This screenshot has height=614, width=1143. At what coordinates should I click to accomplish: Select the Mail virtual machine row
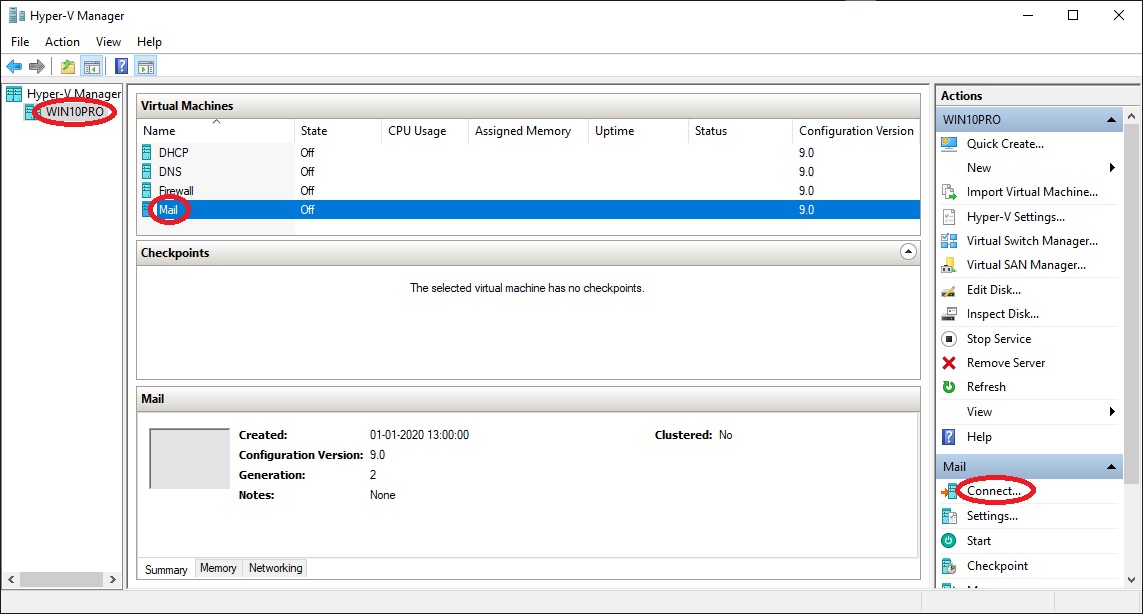click(x=528, y=209)
